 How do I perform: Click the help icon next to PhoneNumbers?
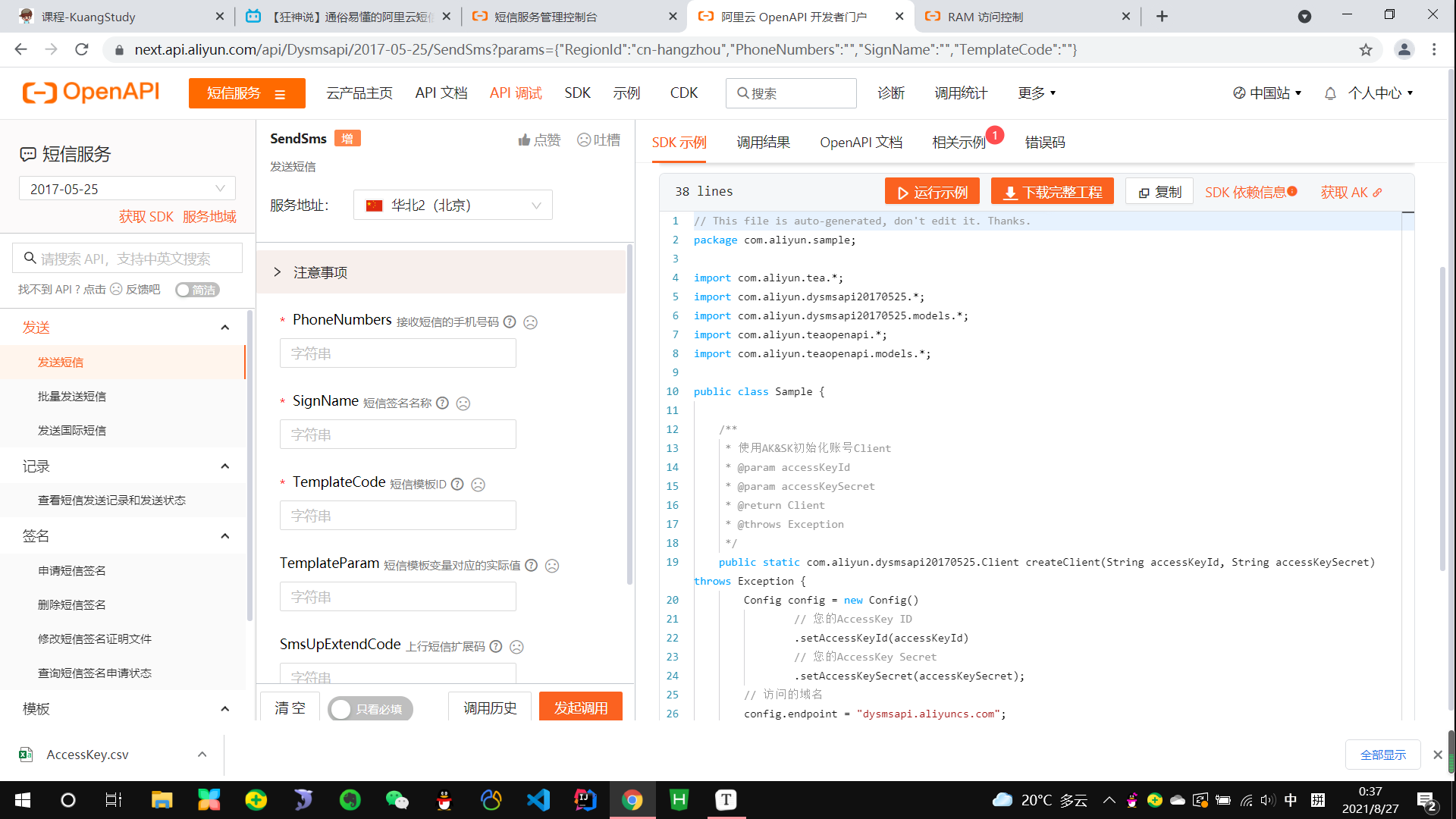(510, 322)
